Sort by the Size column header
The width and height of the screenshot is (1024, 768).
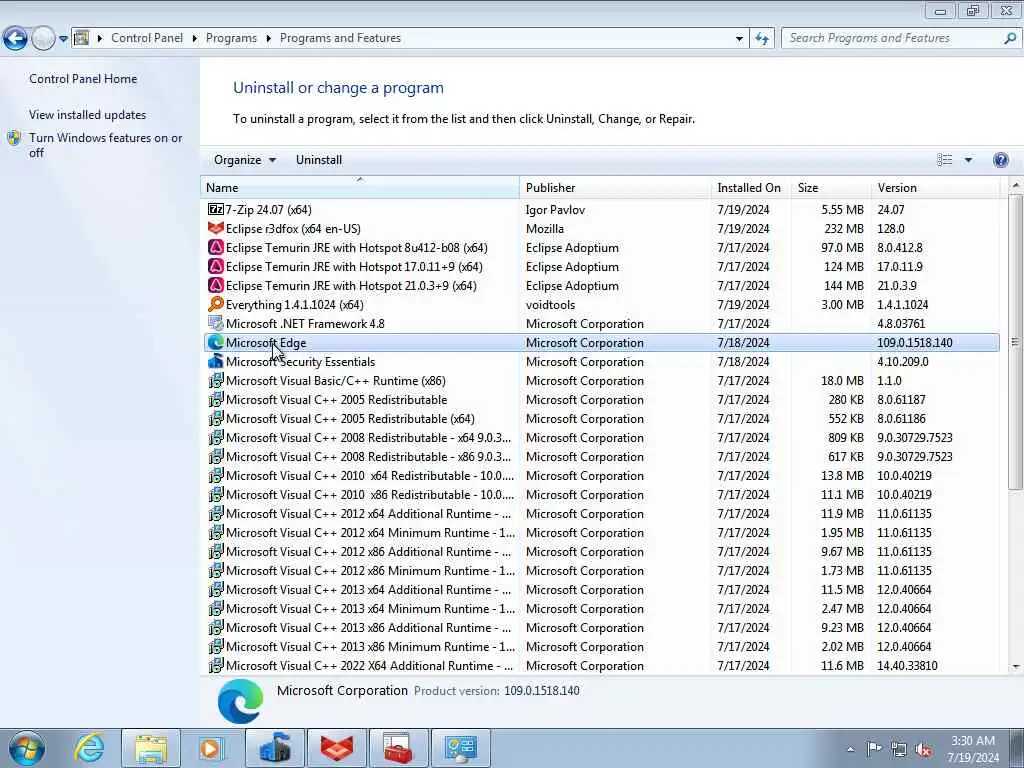click(x=831, y=187)
